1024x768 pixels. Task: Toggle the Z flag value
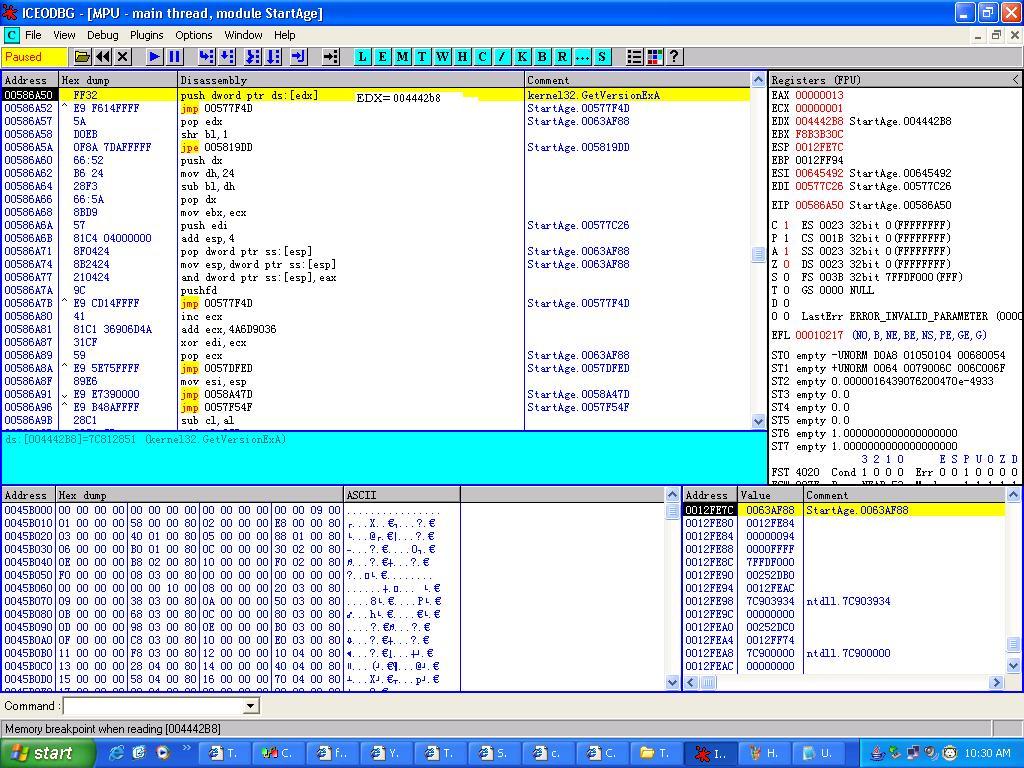786,264
